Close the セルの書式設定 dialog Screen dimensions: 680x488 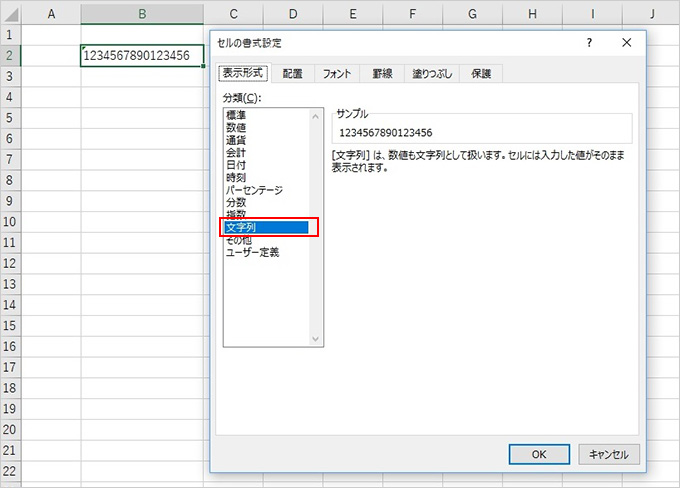626,43
